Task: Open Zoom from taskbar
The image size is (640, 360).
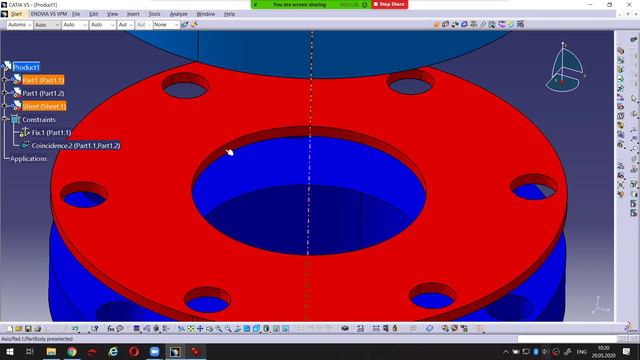Action: tap(154, 351)
